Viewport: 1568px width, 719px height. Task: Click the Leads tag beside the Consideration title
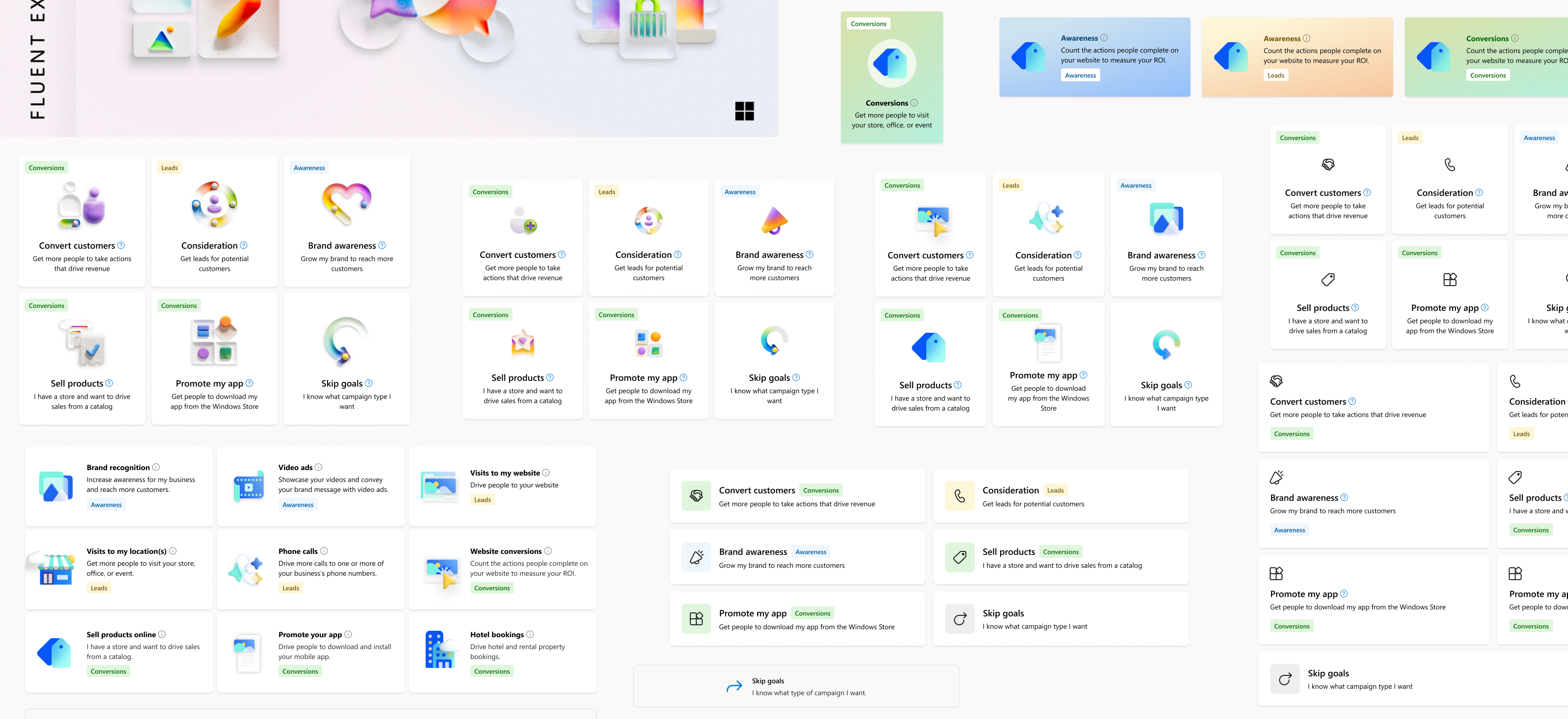1056,490
